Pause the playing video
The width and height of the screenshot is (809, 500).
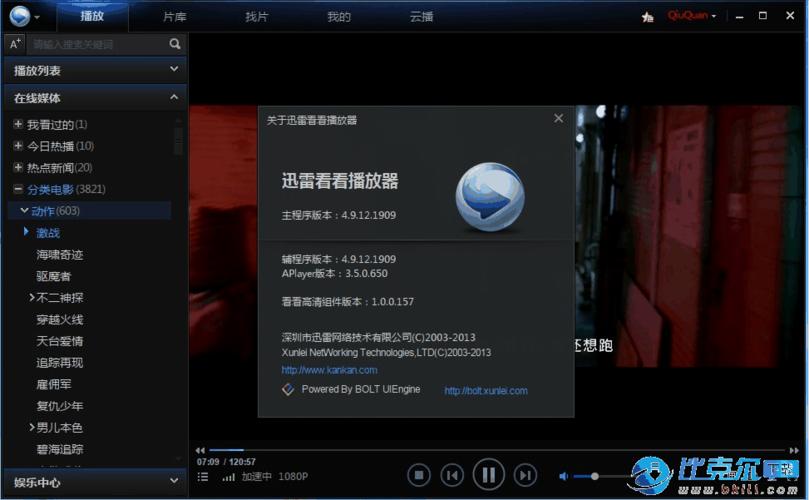[488, 474]
